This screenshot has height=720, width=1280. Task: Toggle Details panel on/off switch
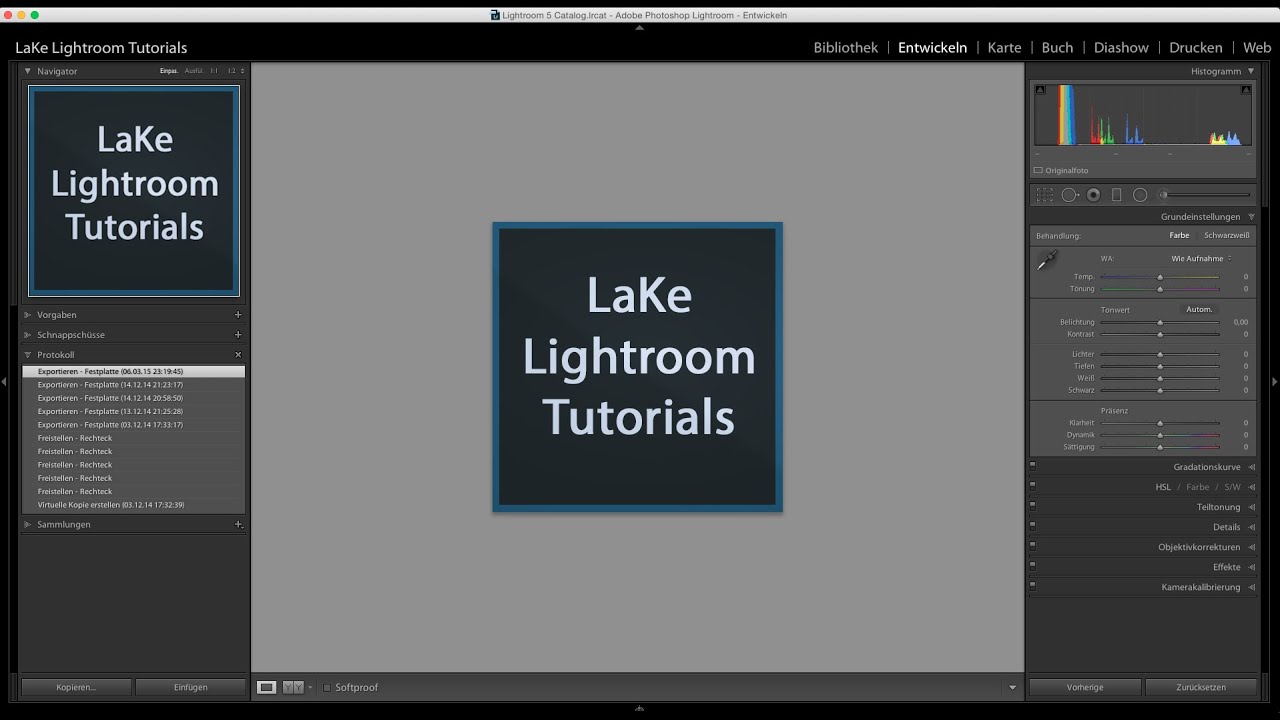click(1033, 525)
